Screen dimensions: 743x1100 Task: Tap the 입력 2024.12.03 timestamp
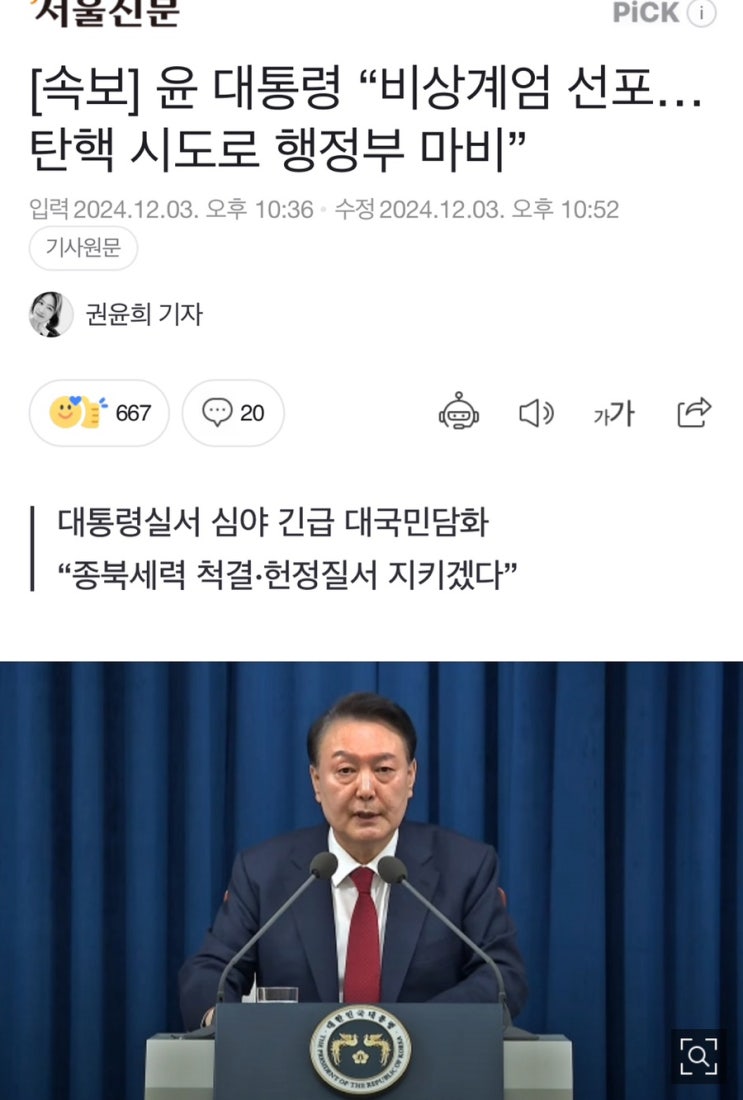coord(171,210)
